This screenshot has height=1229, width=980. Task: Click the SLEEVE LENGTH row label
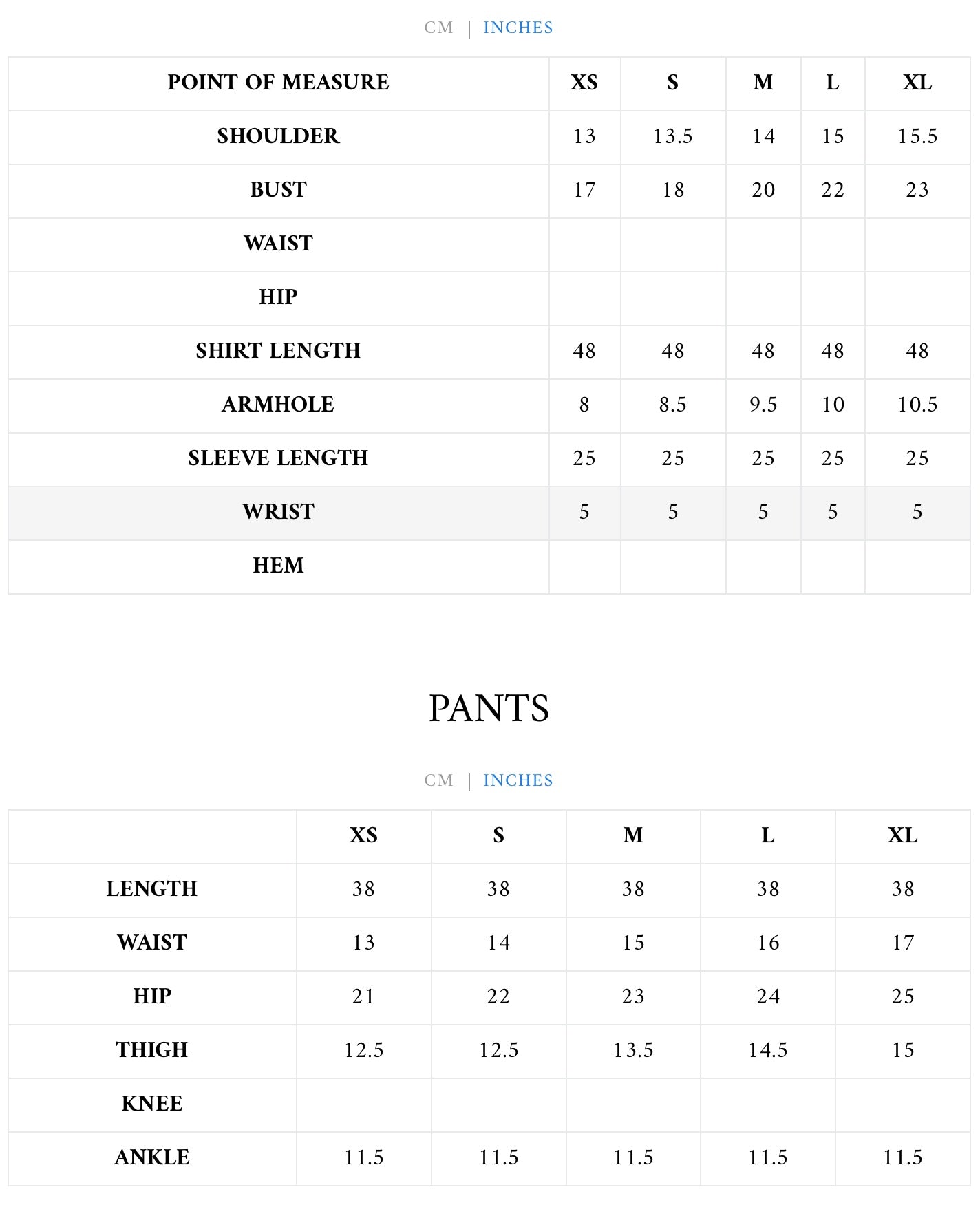pos(278,458)
